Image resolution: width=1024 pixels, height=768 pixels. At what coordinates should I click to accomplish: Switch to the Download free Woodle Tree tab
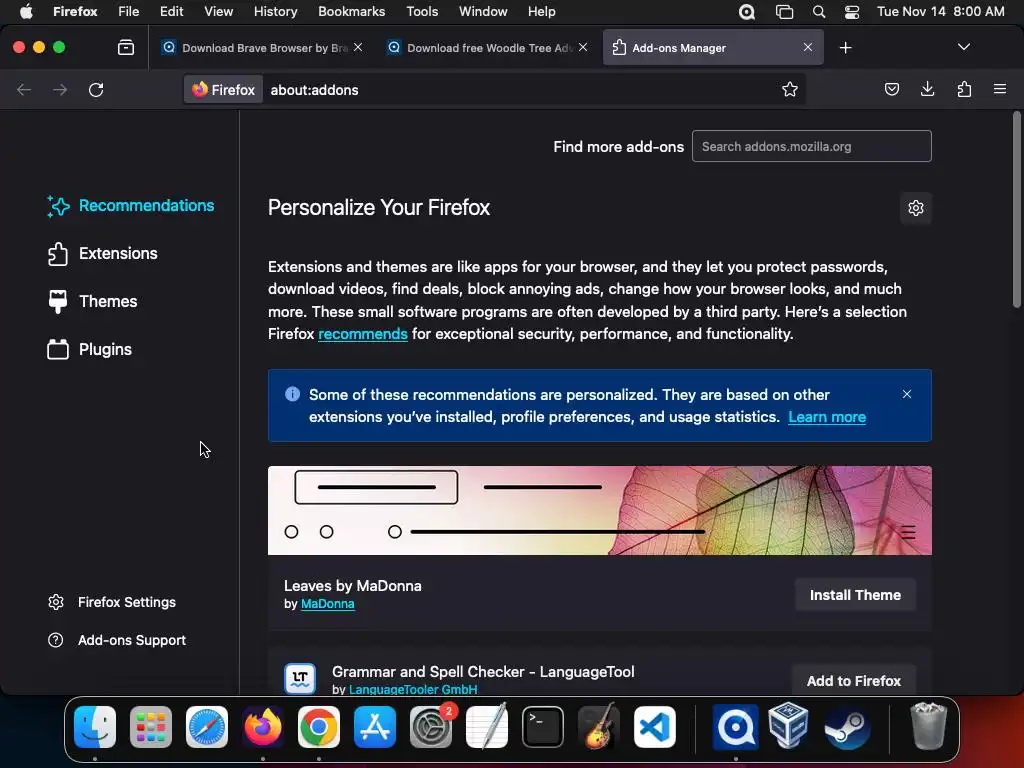pos(487,48)
